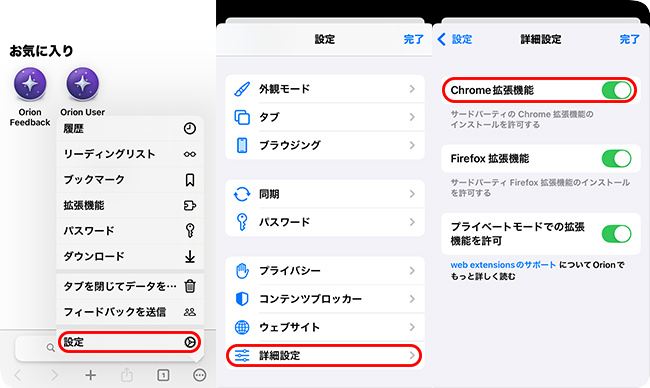Expand 外観モード via its chevron
The height and width of the screenshot is (388, 650).
pos(412,89)
